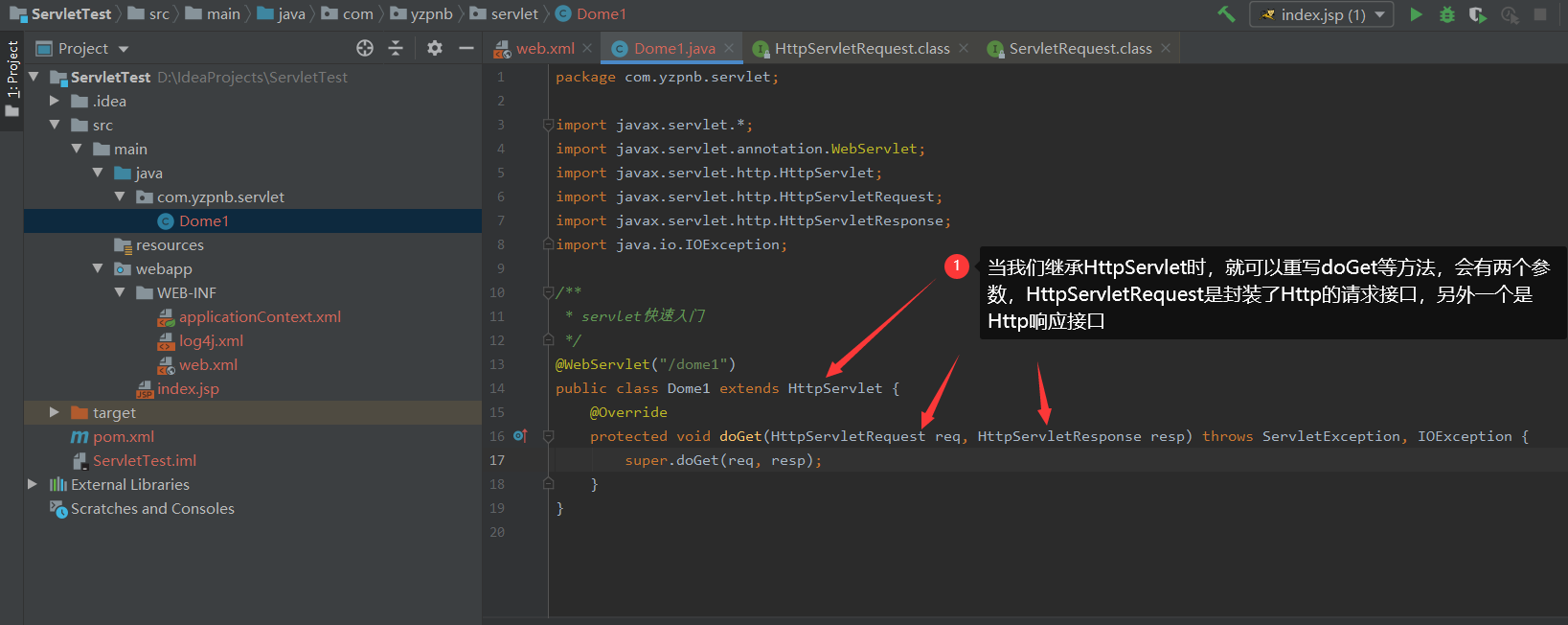Click the override gutter icon on line 16
The image size is (1568, 625).
(x=520, y=436)
